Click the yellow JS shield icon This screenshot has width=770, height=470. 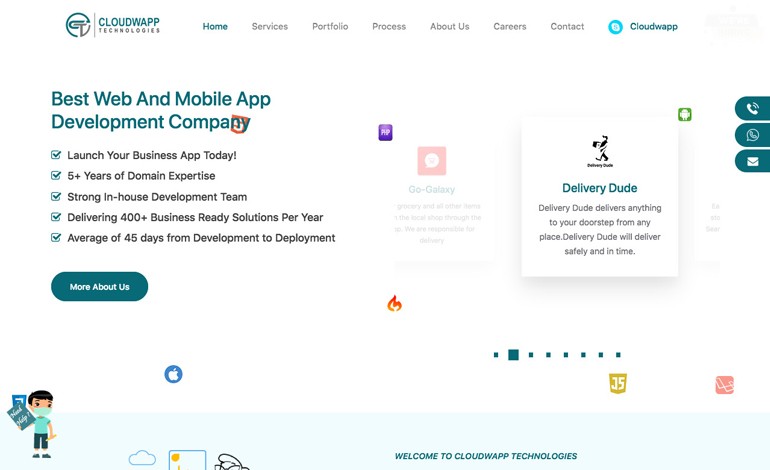click(x=618, y=384)
